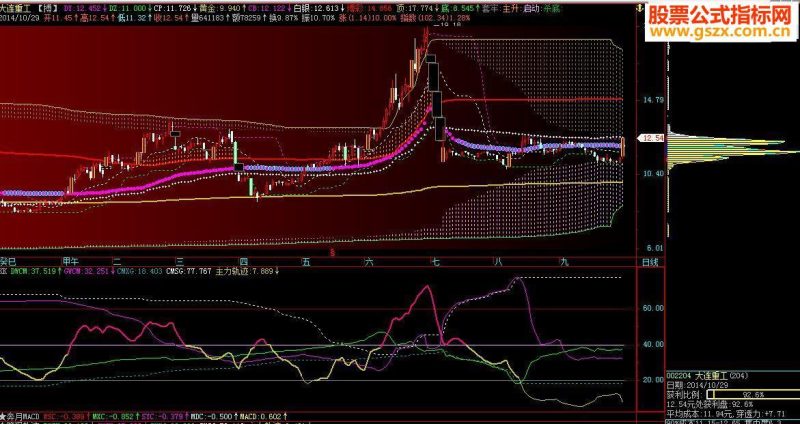
Task: Select month 九 on the time axis
Action: click(564, 262)
